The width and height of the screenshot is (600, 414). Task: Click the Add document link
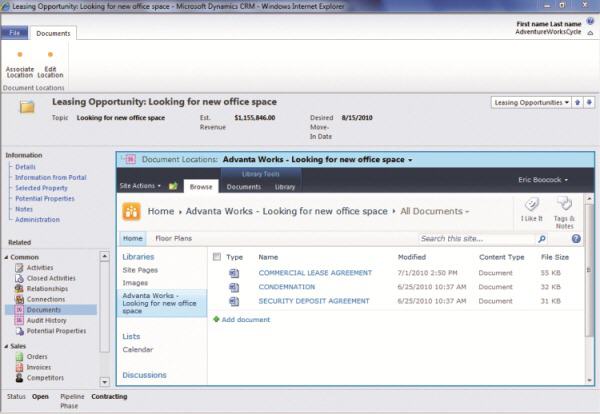[245, 319]
